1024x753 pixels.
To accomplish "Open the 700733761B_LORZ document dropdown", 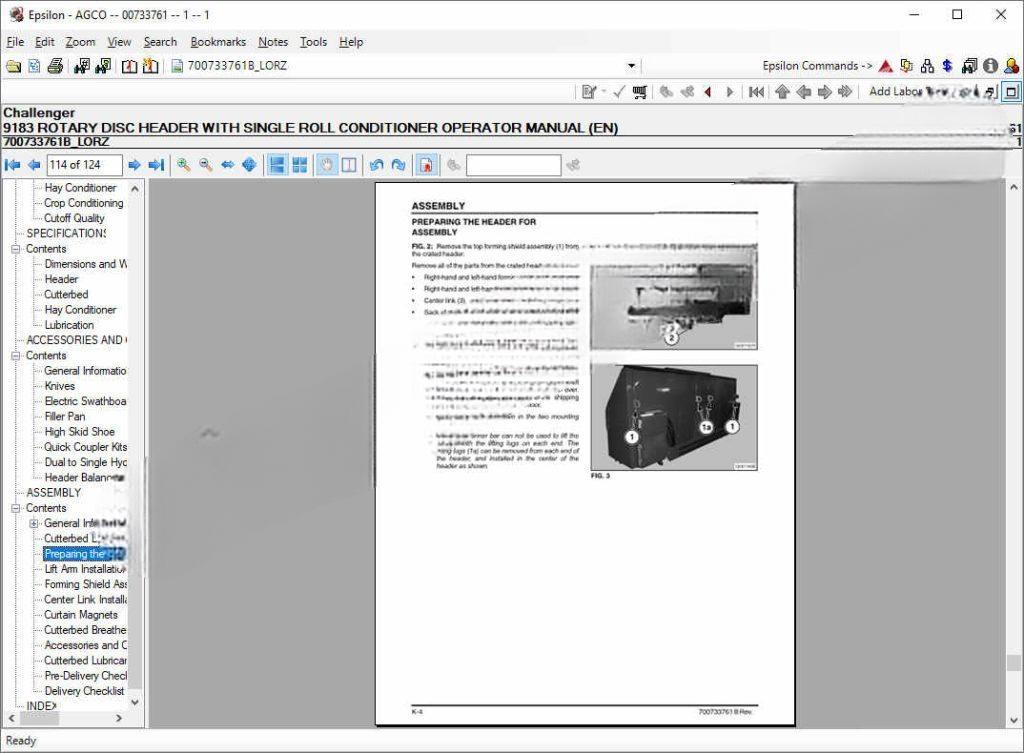I will (630, 65).
